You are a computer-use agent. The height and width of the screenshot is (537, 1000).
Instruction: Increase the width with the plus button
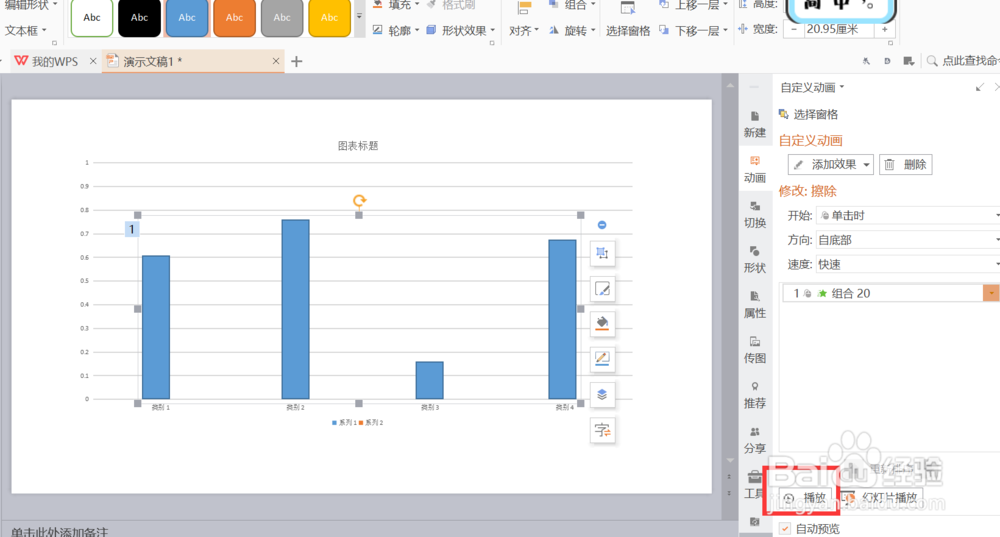[885, 29]
